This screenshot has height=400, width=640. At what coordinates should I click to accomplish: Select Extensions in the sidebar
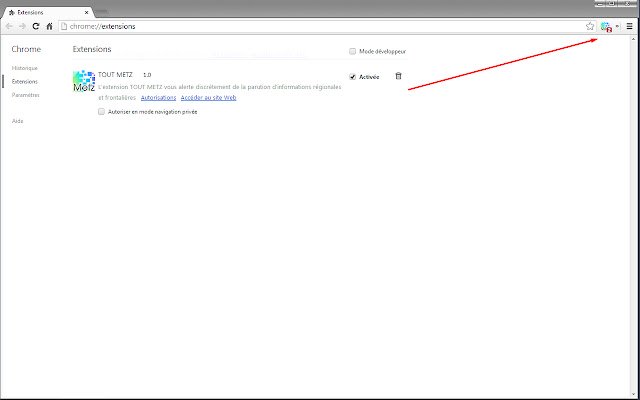tap(24, 82)
